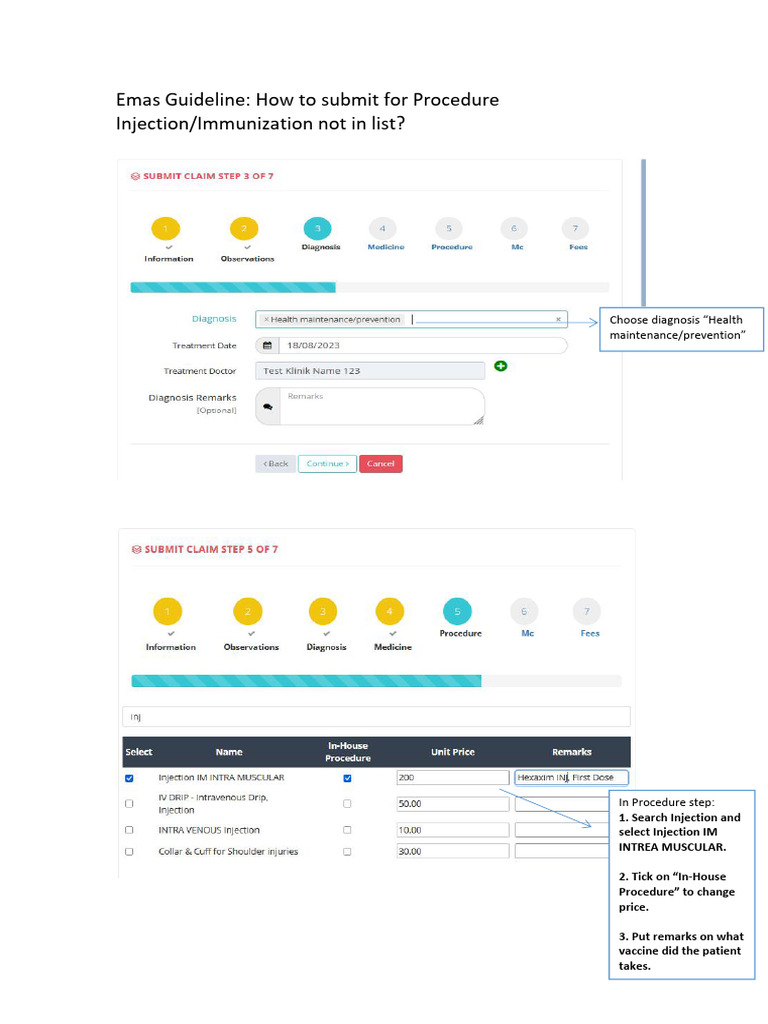768x1024 pixels.
Task: Untick Select checkbox for Injection IM INTRA MUSCULAR
Action: click(129, 778)
